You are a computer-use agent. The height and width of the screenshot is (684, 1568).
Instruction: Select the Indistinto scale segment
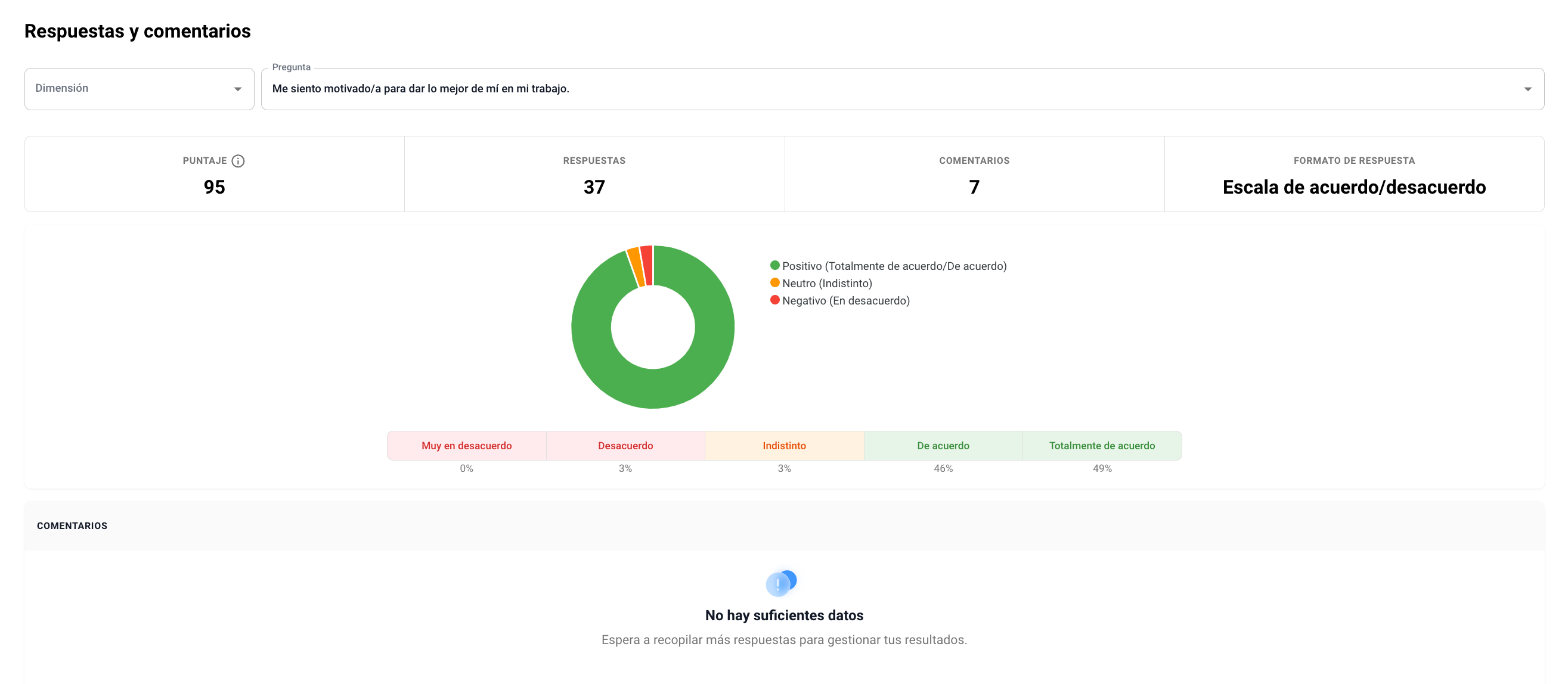(x=784, y=446)
